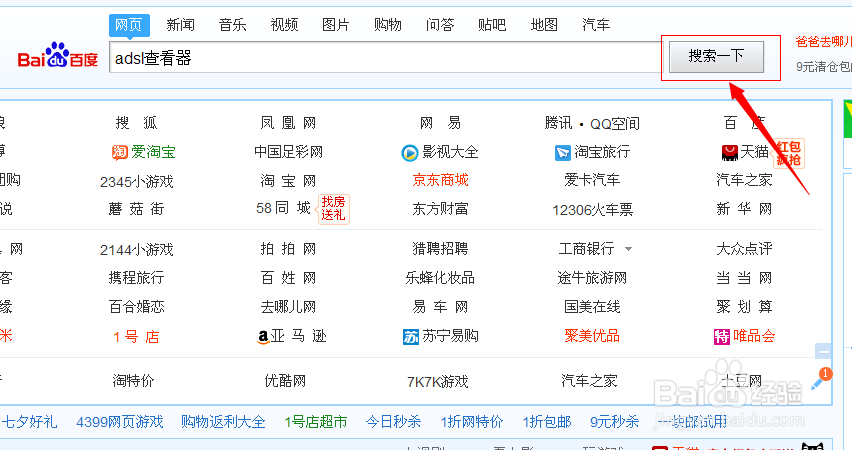Open 2144小游戏 link
852x450 pixels.
pos(136,250)
